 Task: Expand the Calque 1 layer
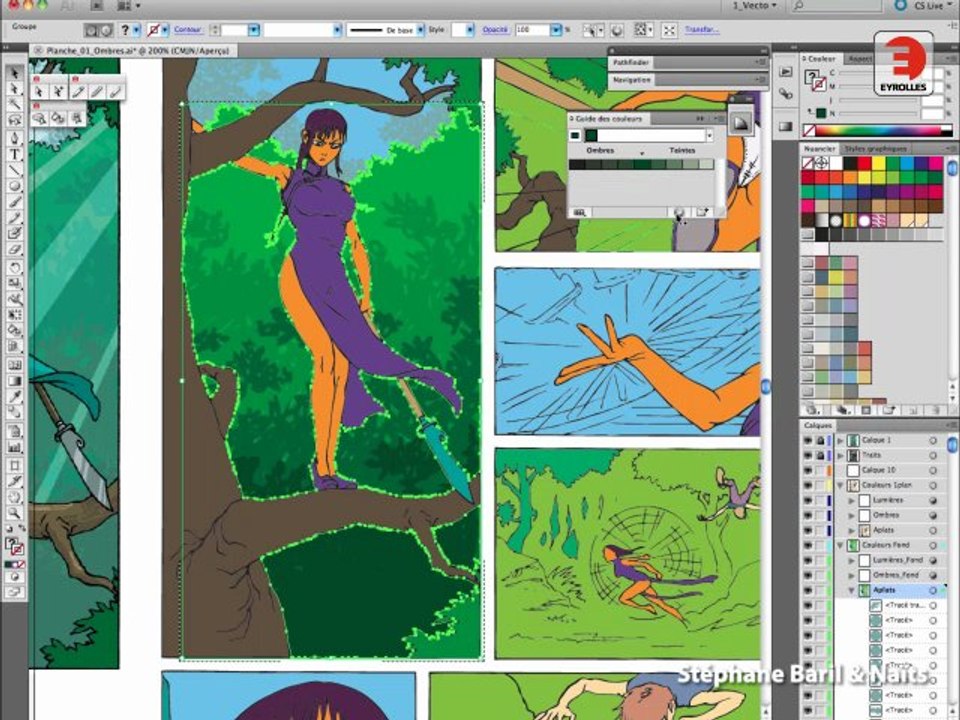(840, 440)
